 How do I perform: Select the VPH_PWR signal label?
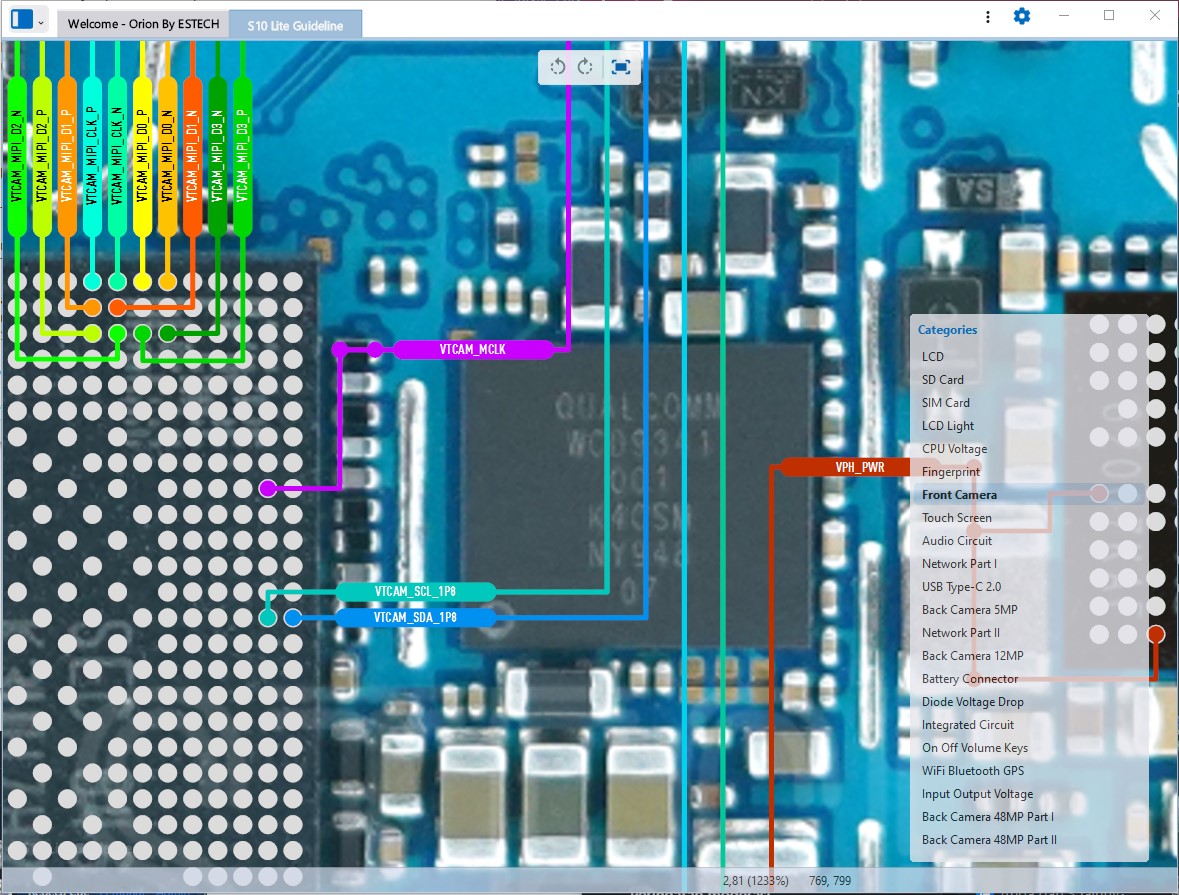click(859, 467)
